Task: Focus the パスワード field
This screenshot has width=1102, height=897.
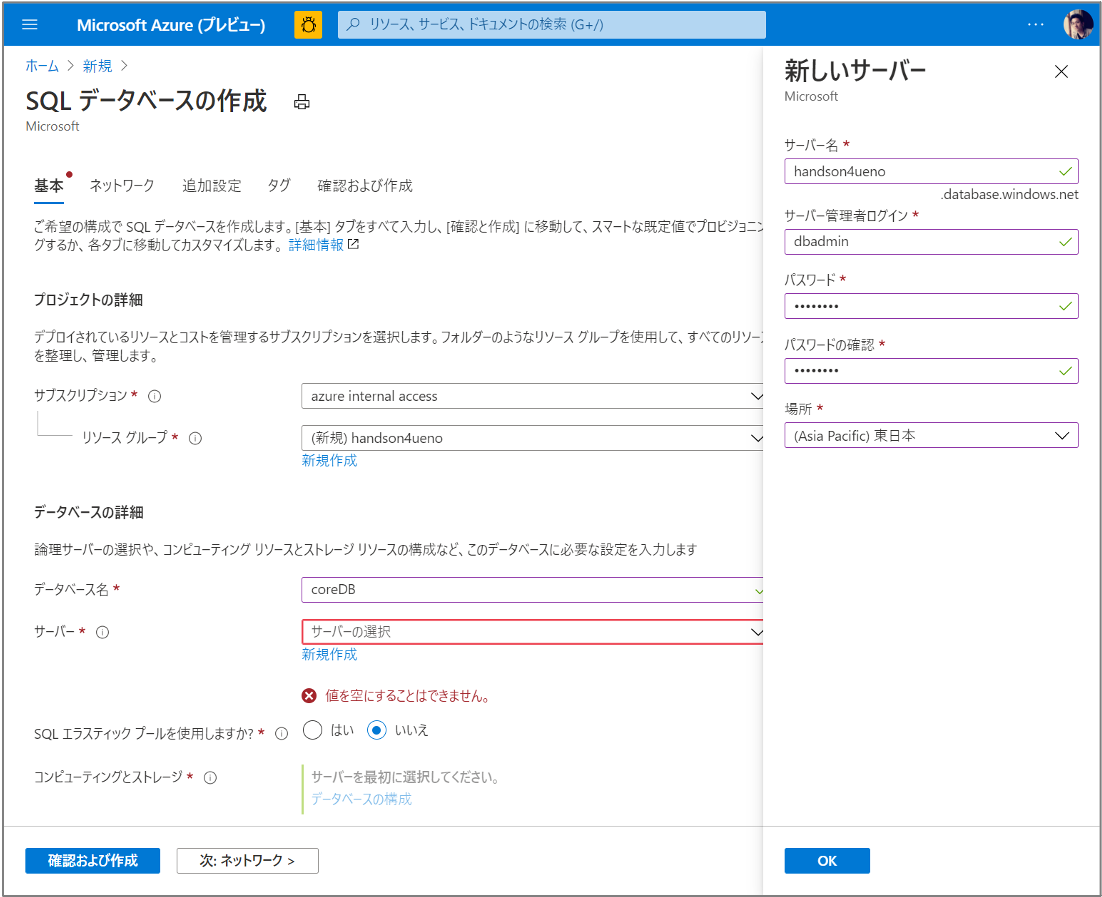Action: 931,306
